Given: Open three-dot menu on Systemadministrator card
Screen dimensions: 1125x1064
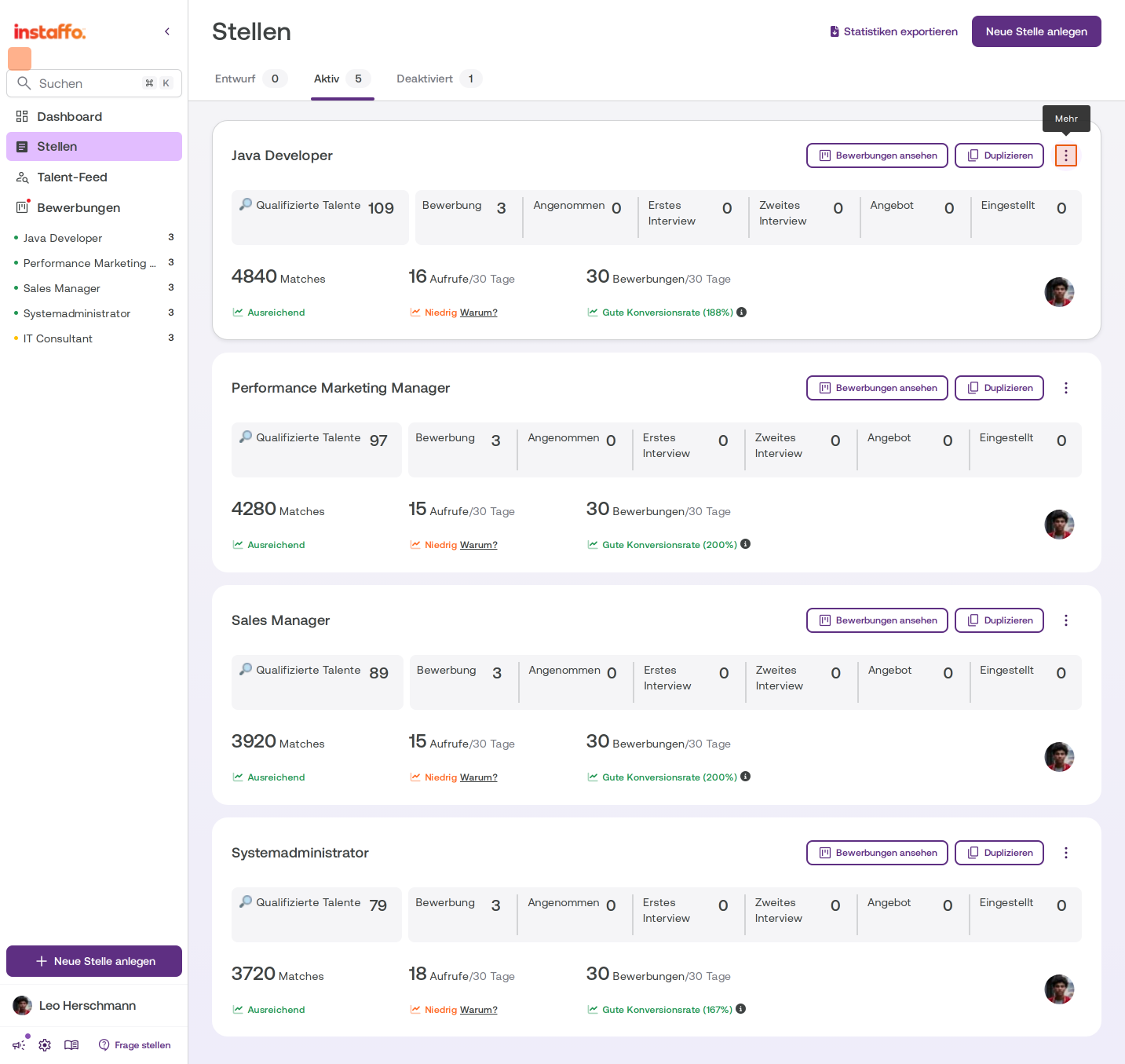Looking at the screenshot, I should pos(1065,853).
